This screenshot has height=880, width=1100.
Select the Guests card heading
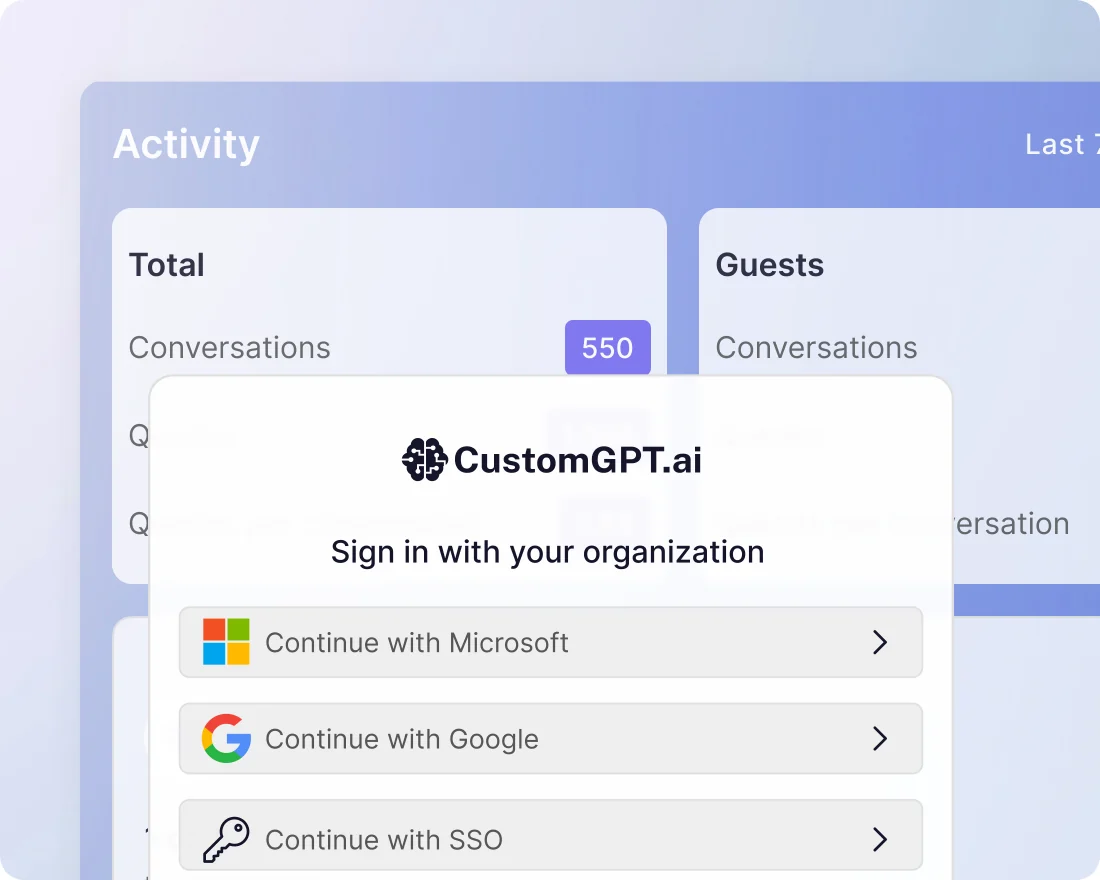pos(770,265)
